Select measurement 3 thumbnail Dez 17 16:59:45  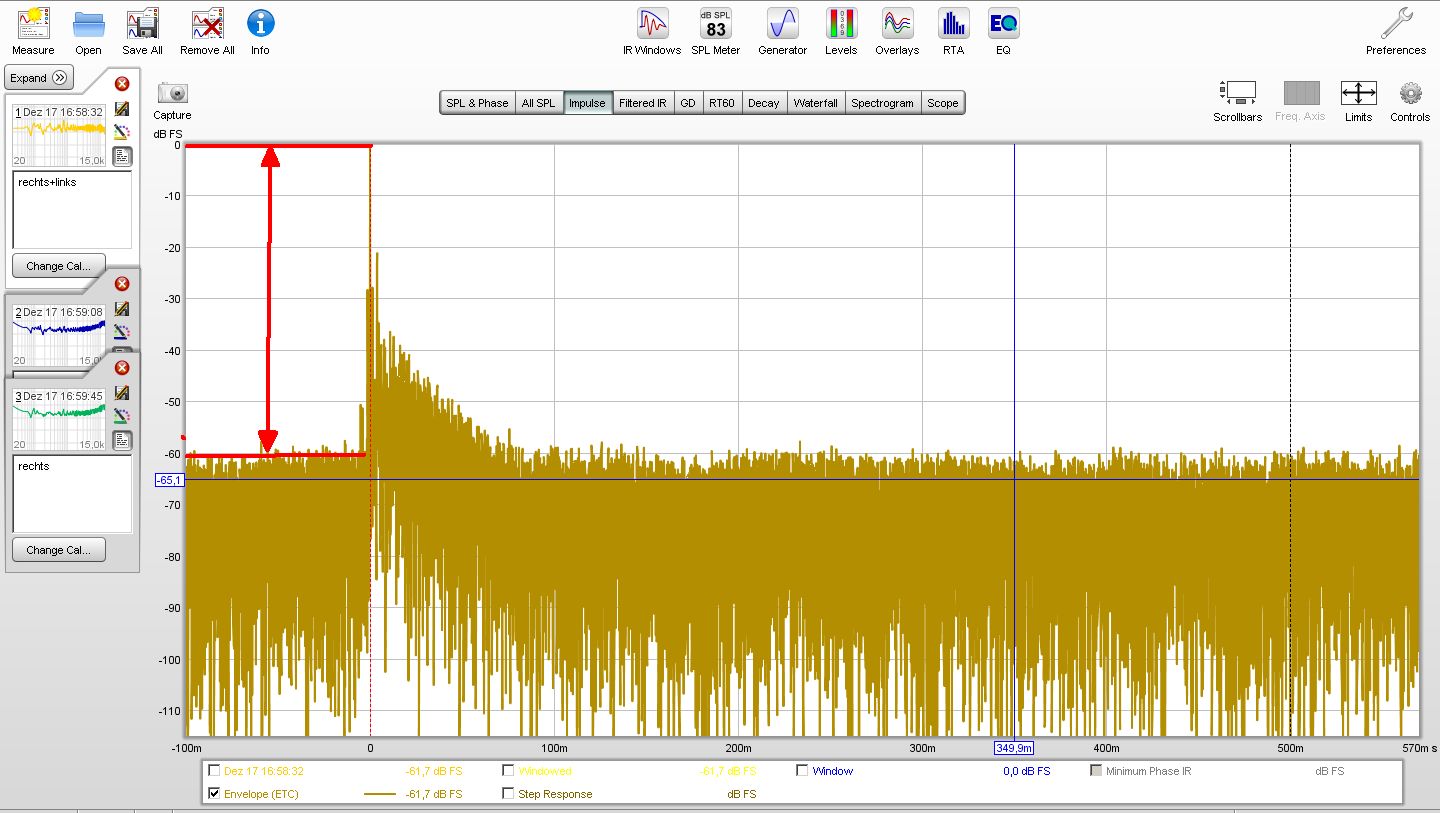(x=59, y=418)
